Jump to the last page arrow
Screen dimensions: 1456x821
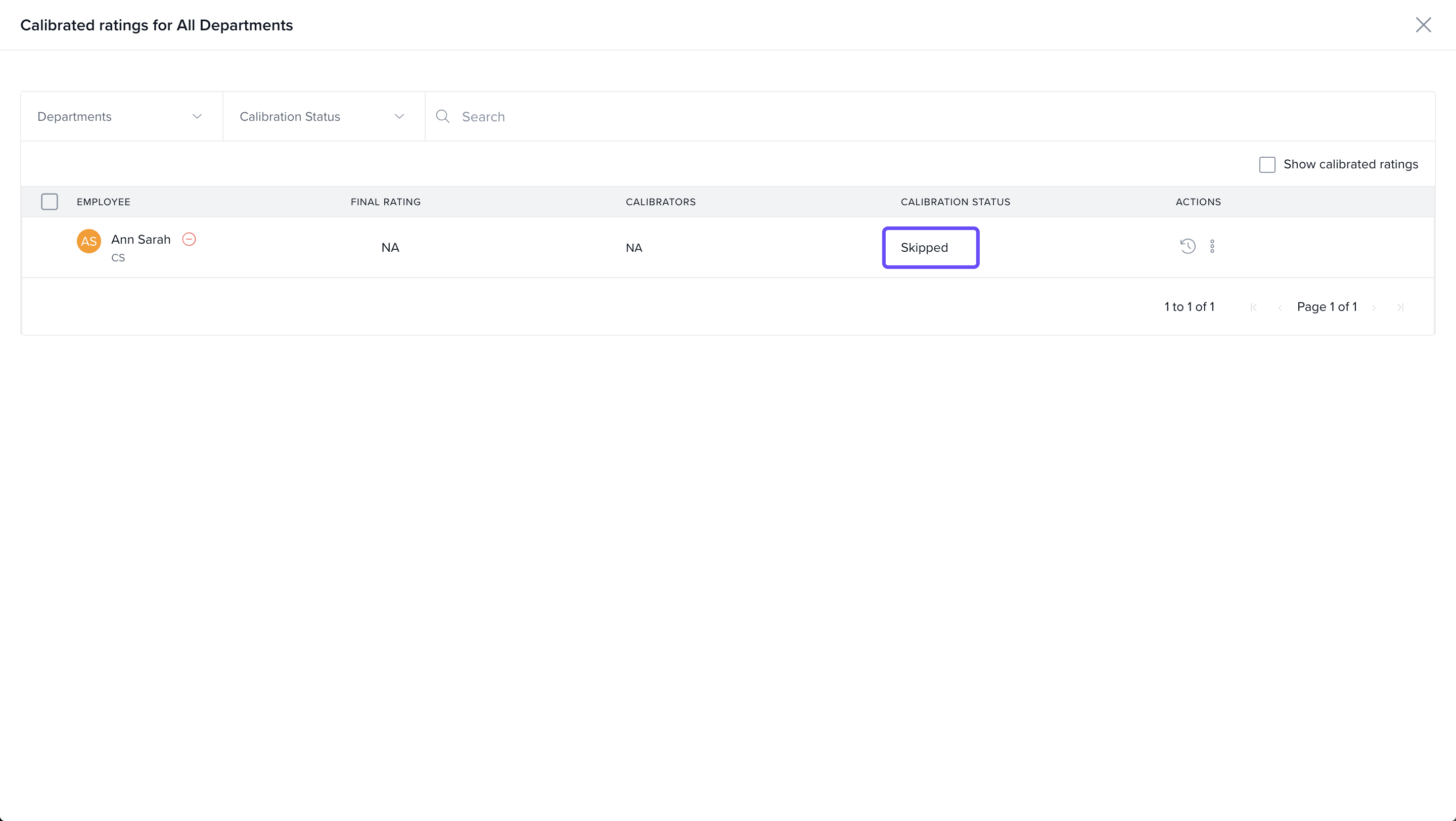1400,307
